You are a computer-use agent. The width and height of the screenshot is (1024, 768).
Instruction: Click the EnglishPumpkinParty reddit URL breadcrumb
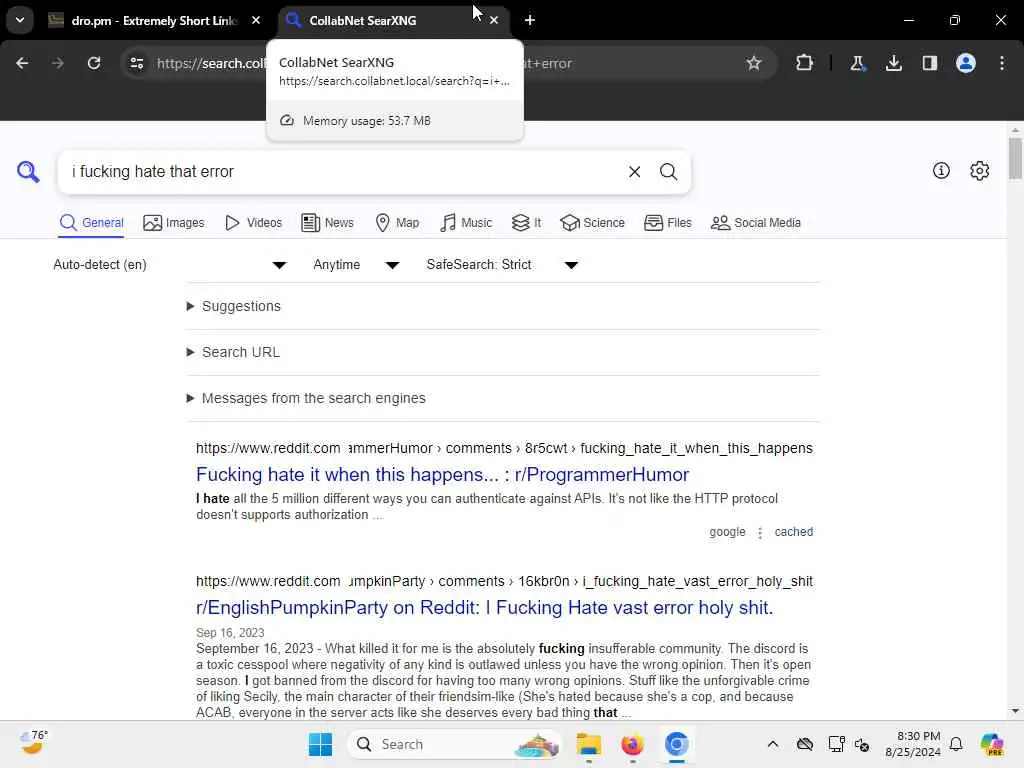[x=504, y=581]
